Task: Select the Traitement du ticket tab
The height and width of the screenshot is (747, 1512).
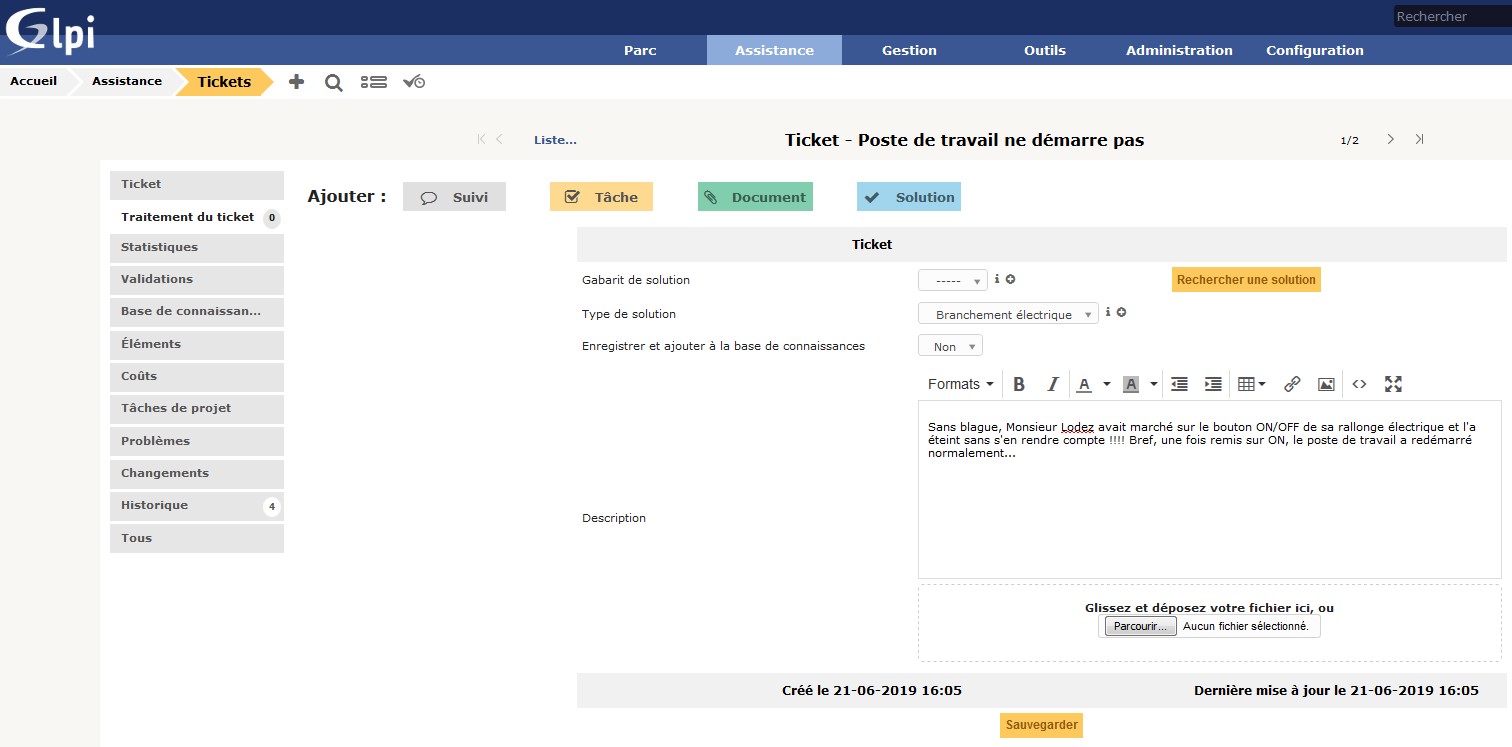Action: click(197, 217)
